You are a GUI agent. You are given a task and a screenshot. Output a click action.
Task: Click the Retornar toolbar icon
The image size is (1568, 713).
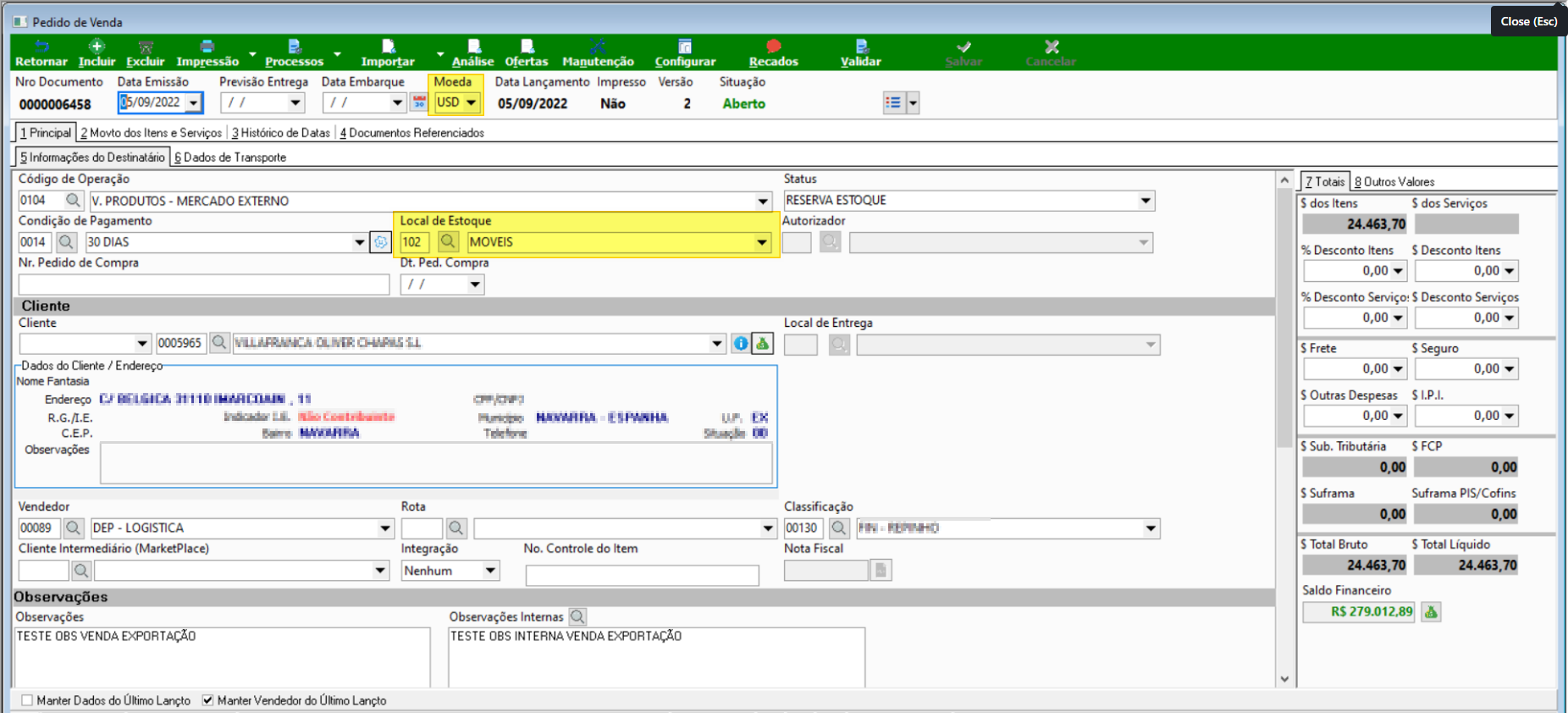tap(41, 53)
